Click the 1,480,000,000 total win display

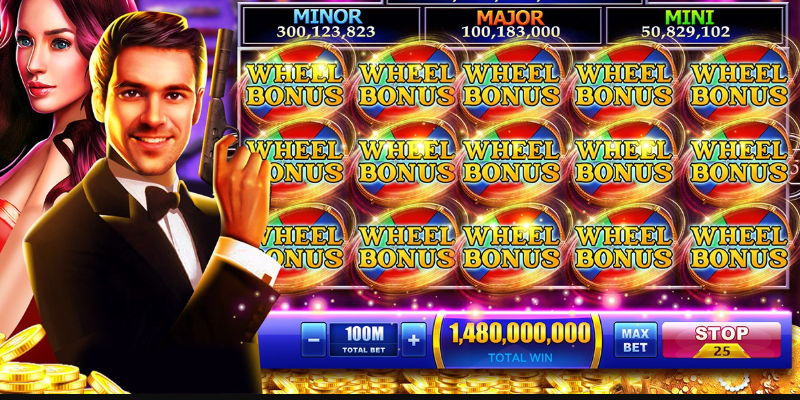tap(517, 341)
